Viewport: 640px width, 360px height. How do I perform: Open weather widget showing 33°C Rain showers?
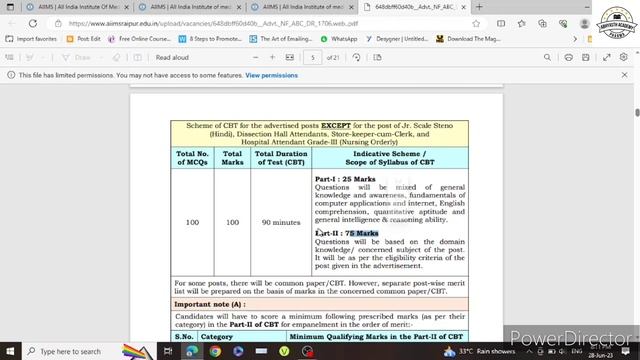[x=480, y=351]
